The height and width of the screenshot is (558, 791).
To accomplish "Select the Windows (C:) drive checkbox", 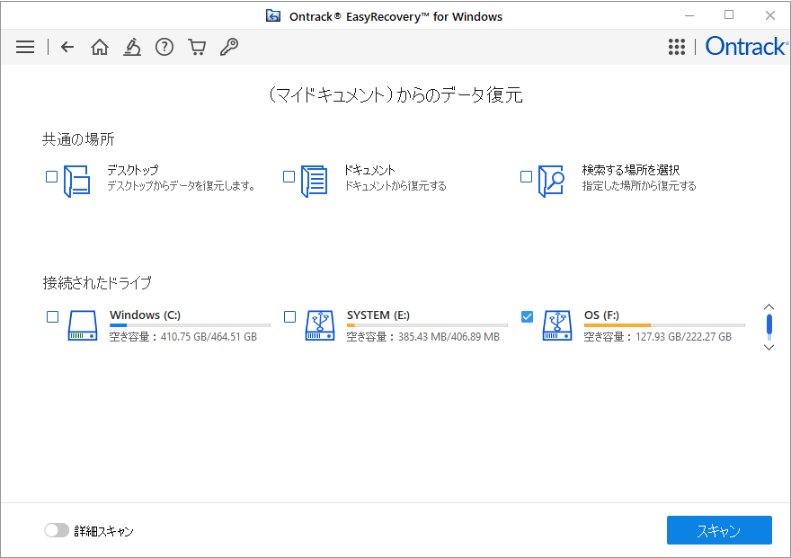I will click(53, 317).
